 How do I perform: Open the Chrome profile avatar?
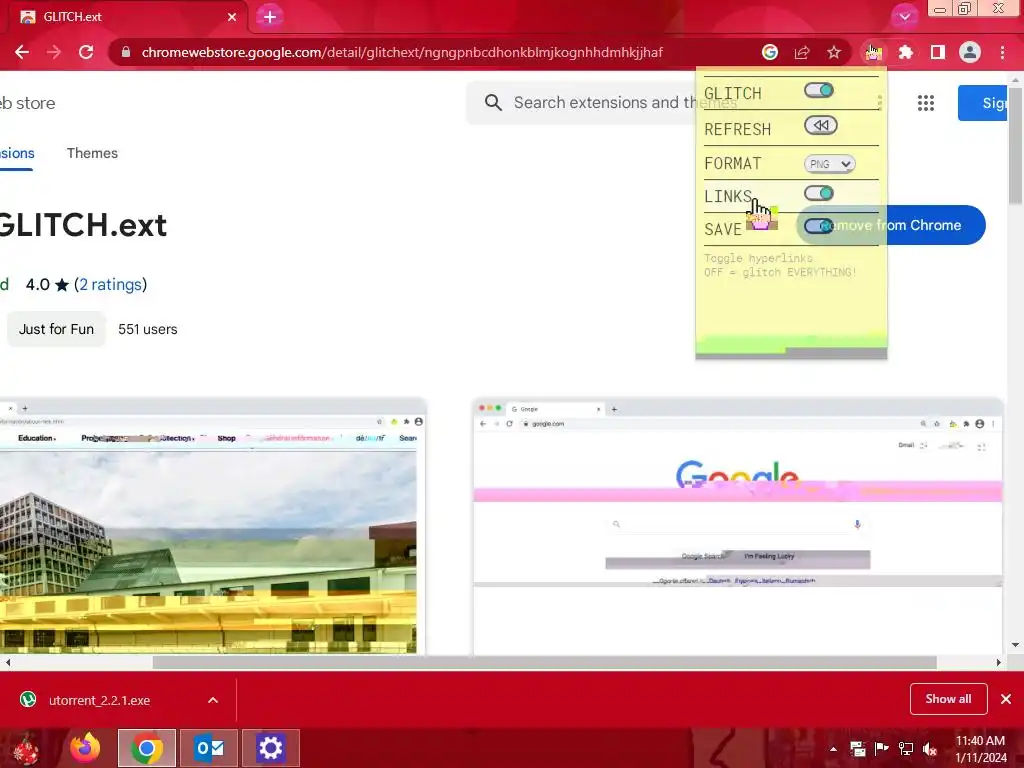(x=970, y=52)
